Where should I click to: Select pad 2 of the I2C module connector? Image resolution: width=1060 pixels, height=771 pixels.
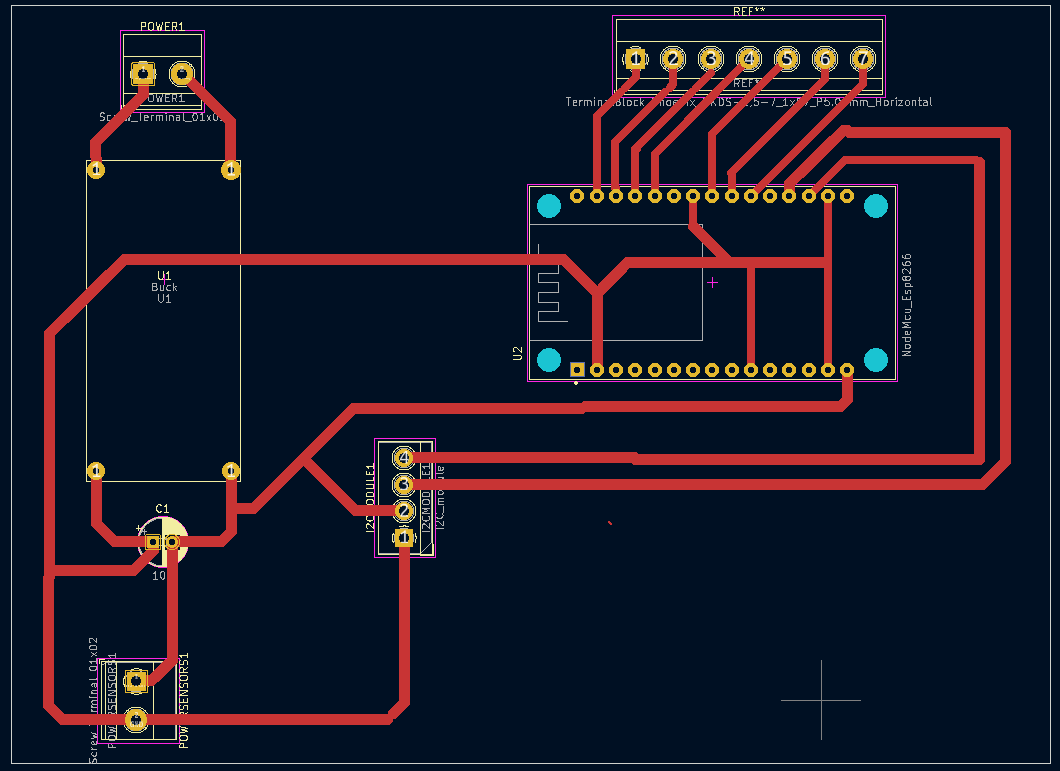(x=404, y=512)
